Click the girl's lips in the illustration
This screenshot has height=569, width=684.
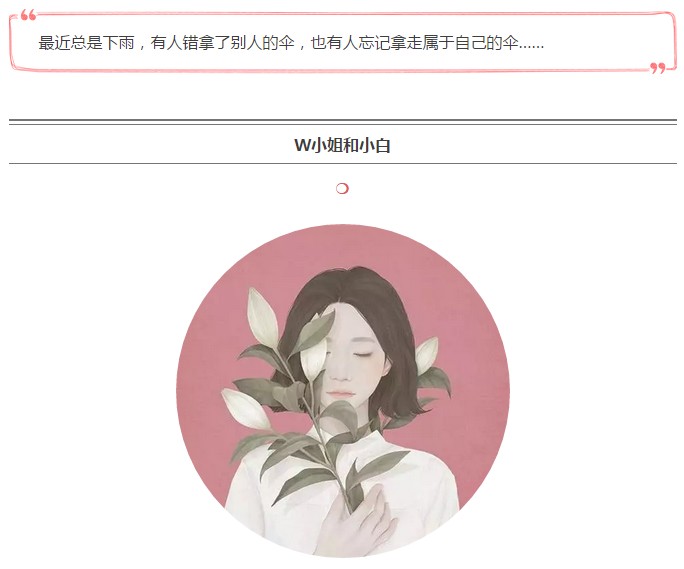[341, 394]
